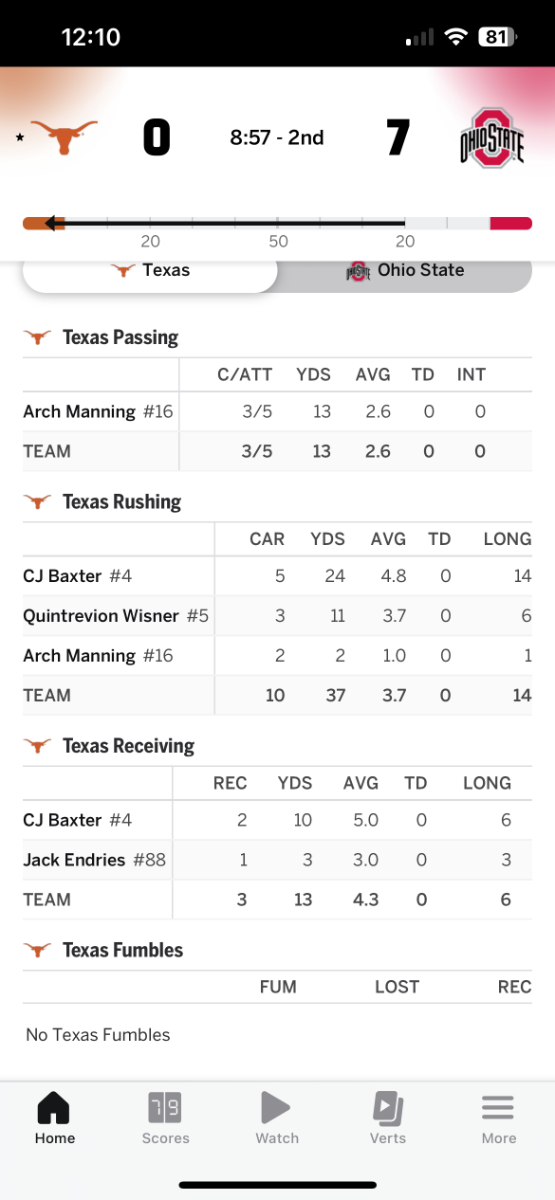The width and height of the screenshot is (555, 1200).
Task: Select Arch Manning #16 in passing table
Action: (98, 411)
